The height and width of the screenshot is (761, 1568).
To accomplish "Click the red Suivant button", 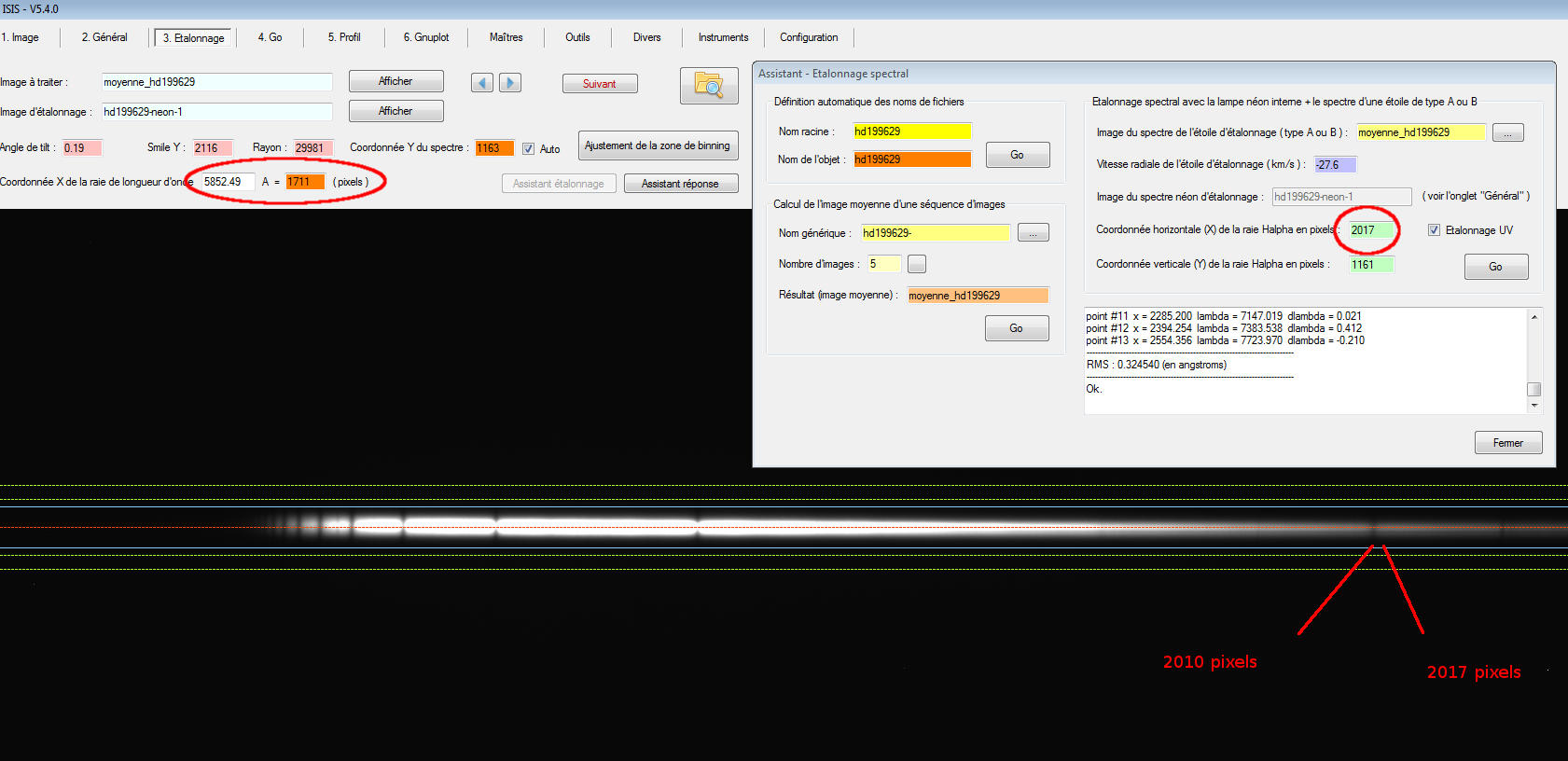I will (x=600, y=84).
